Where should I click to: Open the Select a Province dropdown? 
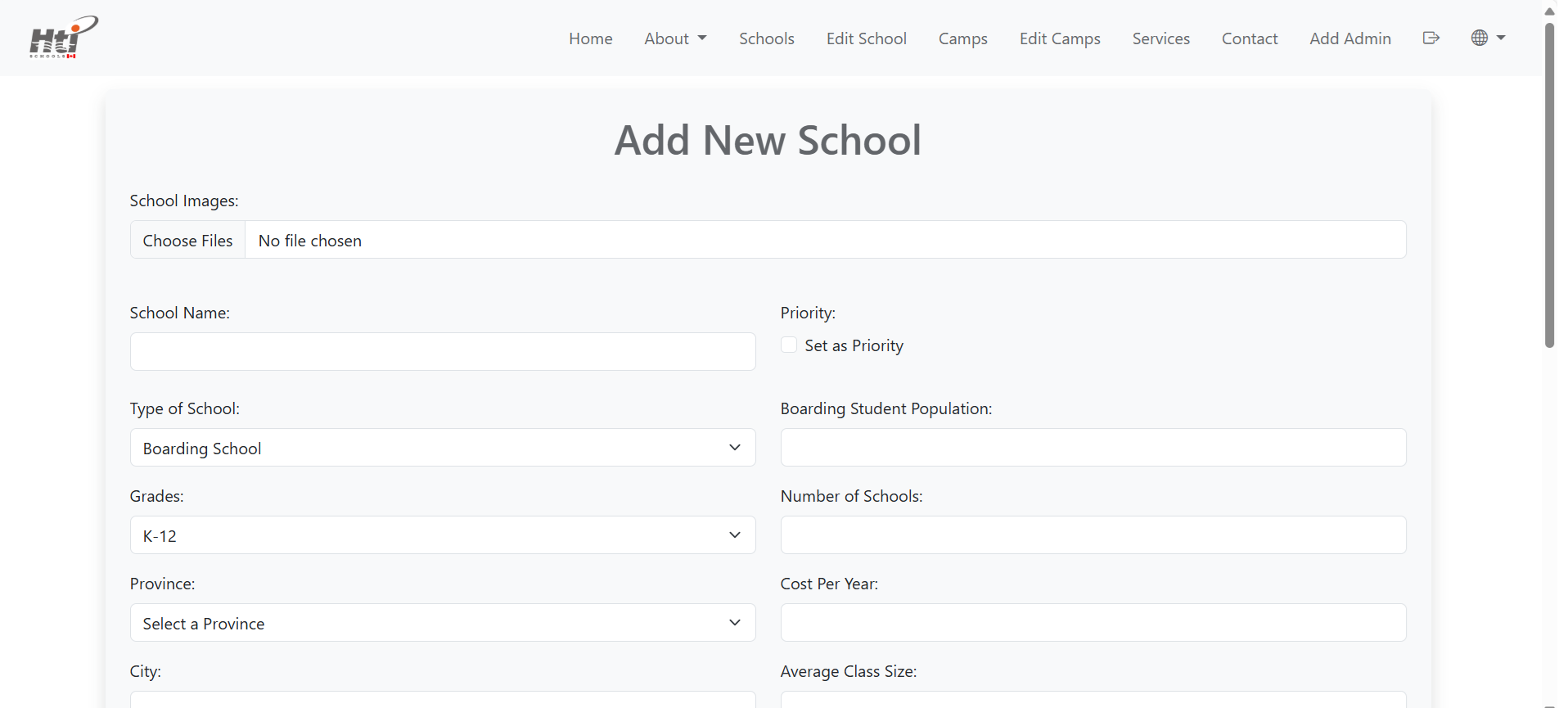pos(442,623)
